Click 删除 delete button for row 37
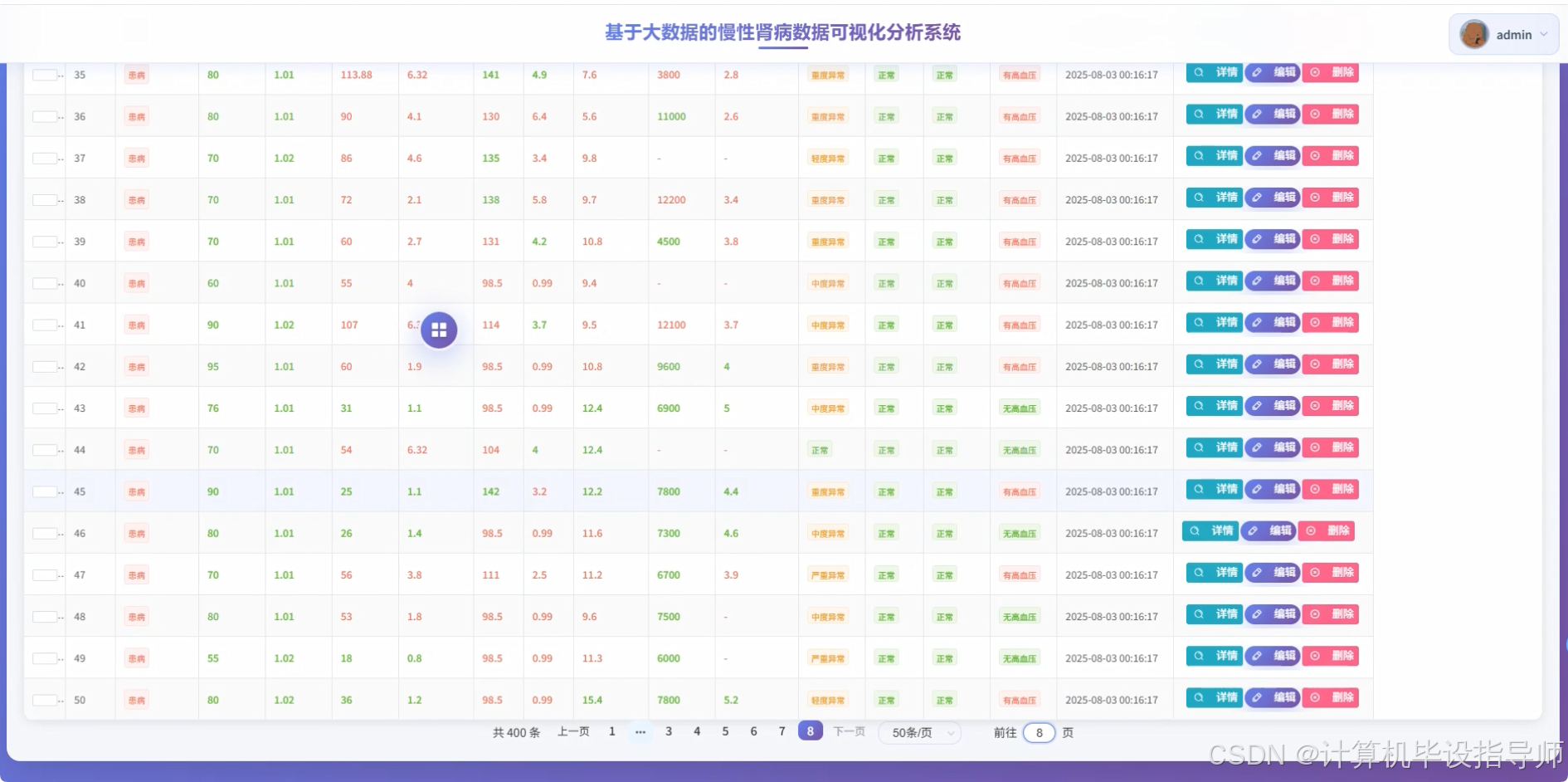 tap(1331, 155)
